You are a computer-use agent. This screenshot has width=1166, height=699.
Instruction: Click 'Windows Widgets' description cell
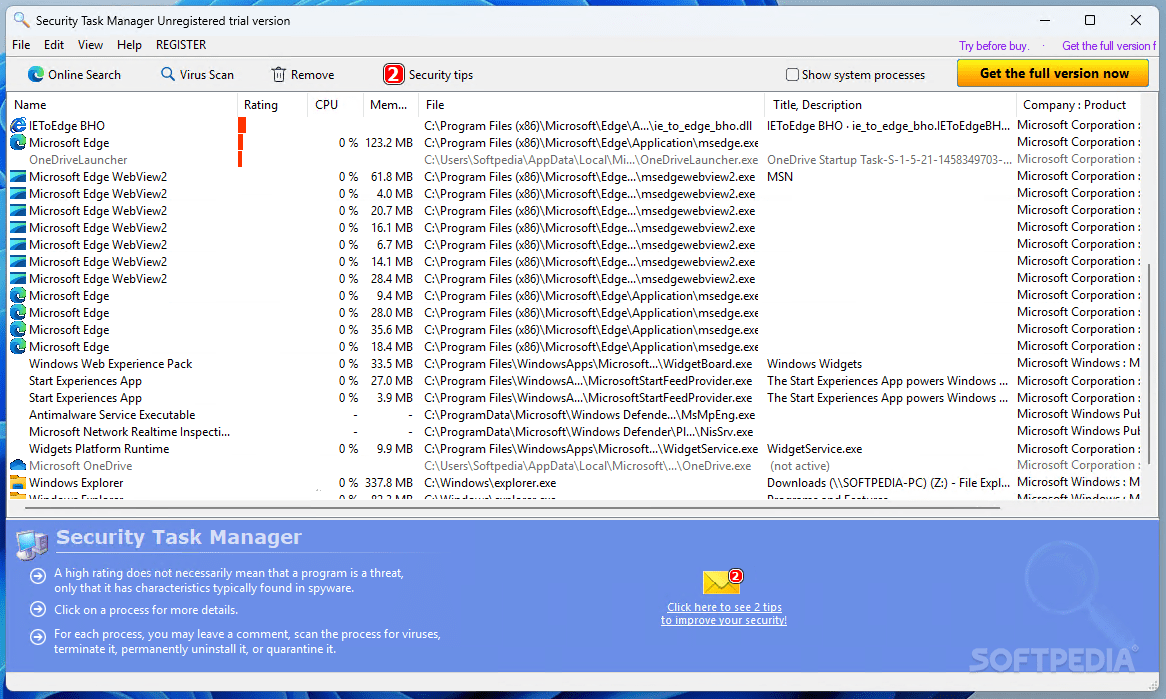814,364
